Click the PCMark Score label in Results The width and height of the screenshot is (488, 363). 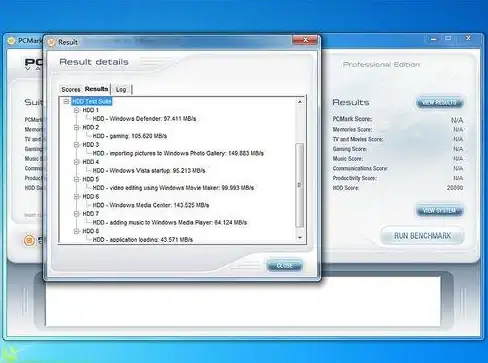coord(352,119)
